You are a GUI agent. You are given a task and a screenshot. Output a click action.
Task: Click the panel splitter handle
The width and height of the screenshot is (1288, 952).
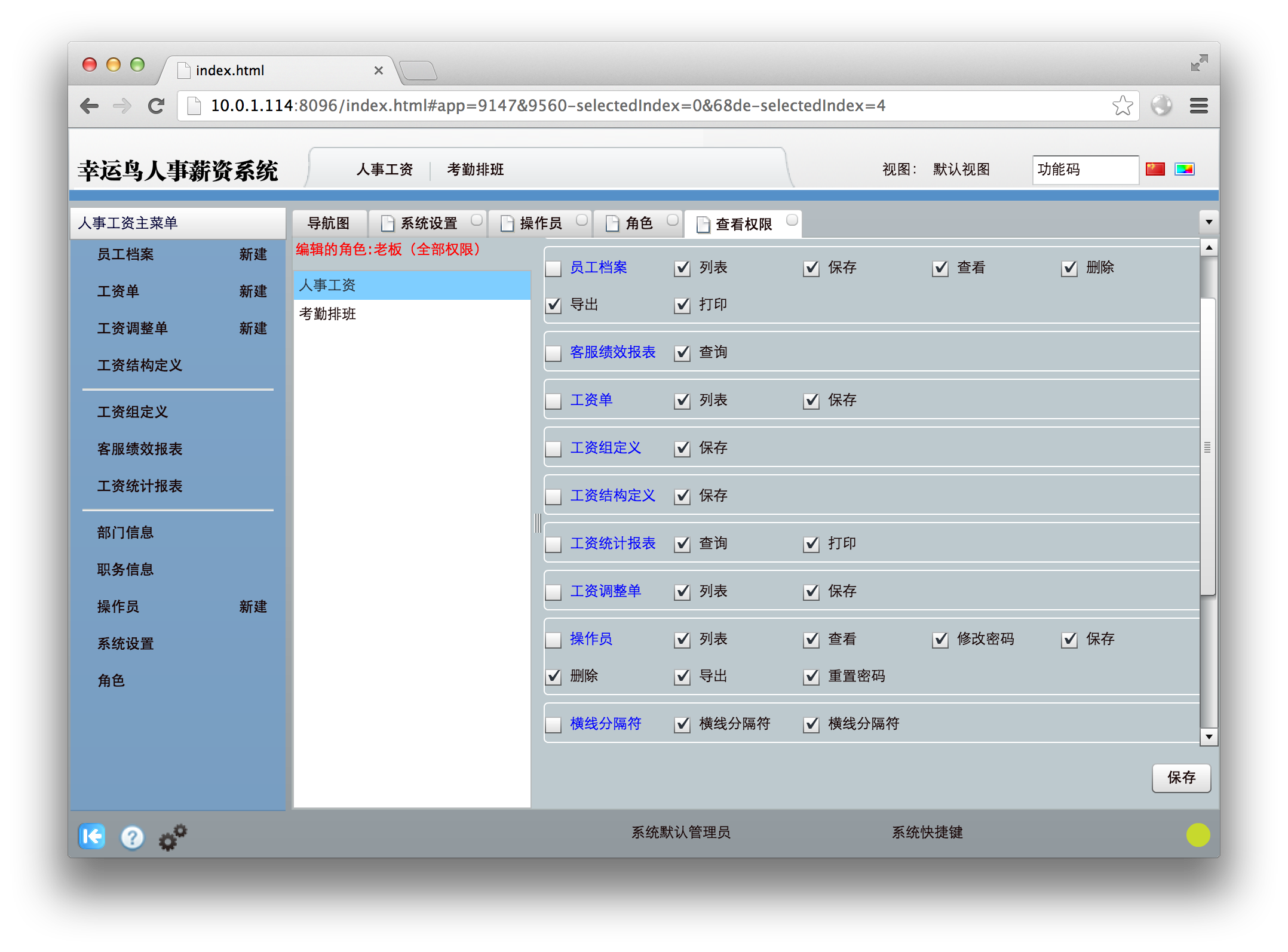[x=538, y=523]
